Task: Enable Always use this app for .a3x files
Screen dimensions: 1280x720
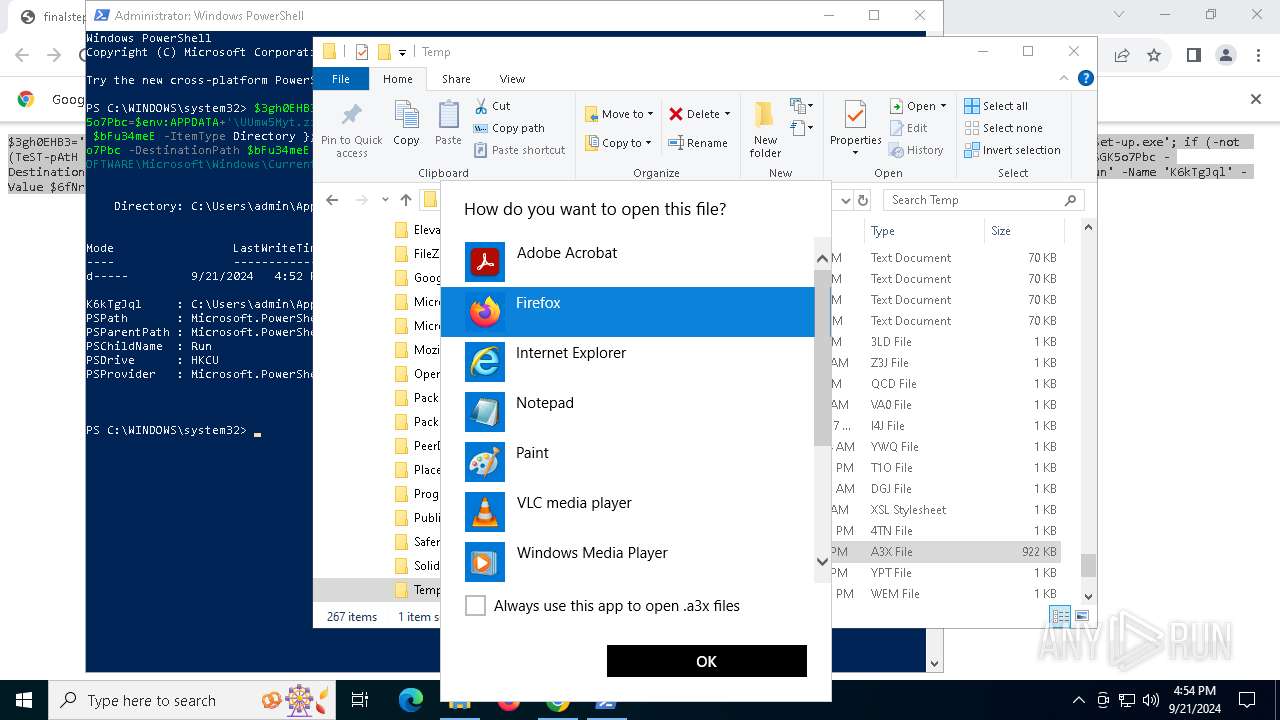Action: coord(476,605)
